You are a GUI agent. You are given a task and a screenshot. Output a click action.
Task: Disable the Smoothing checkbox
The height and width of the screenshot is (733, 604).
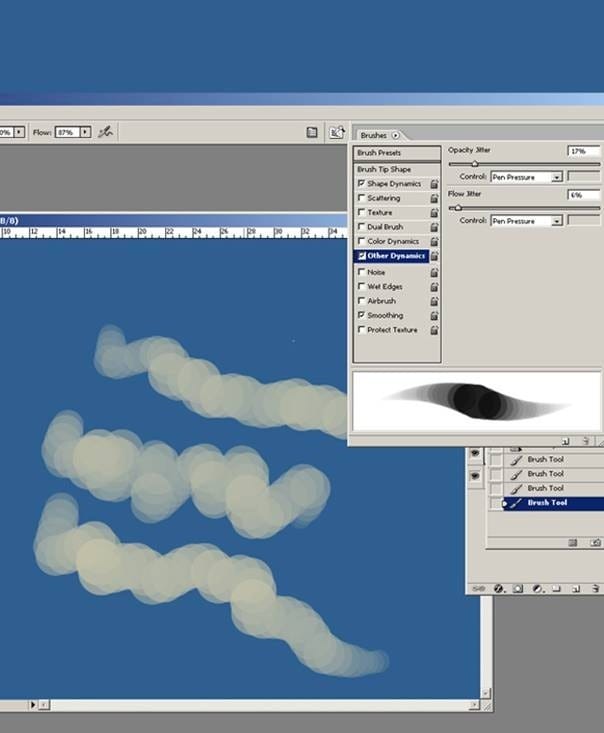[362, 315]
